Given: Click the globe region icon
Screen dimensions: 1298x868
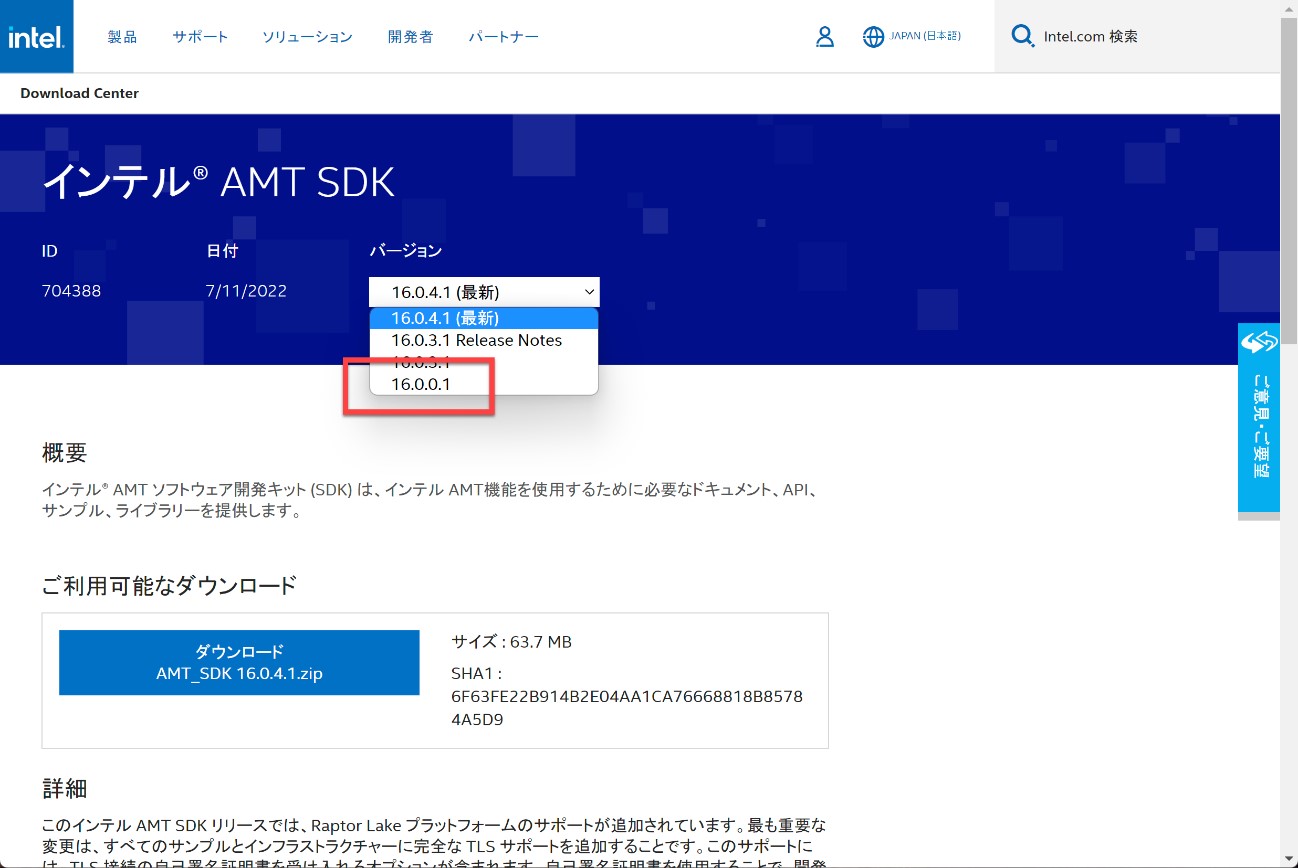Looking at the screenshot, I should point(873,37).
